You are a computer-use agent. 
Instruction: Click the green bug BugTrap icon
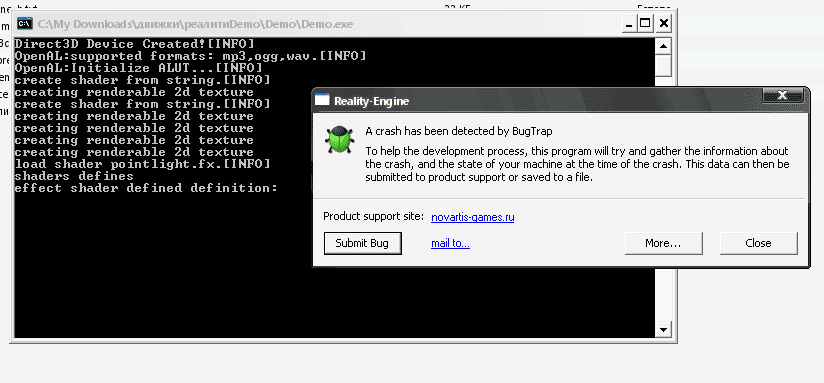point(339,139)
